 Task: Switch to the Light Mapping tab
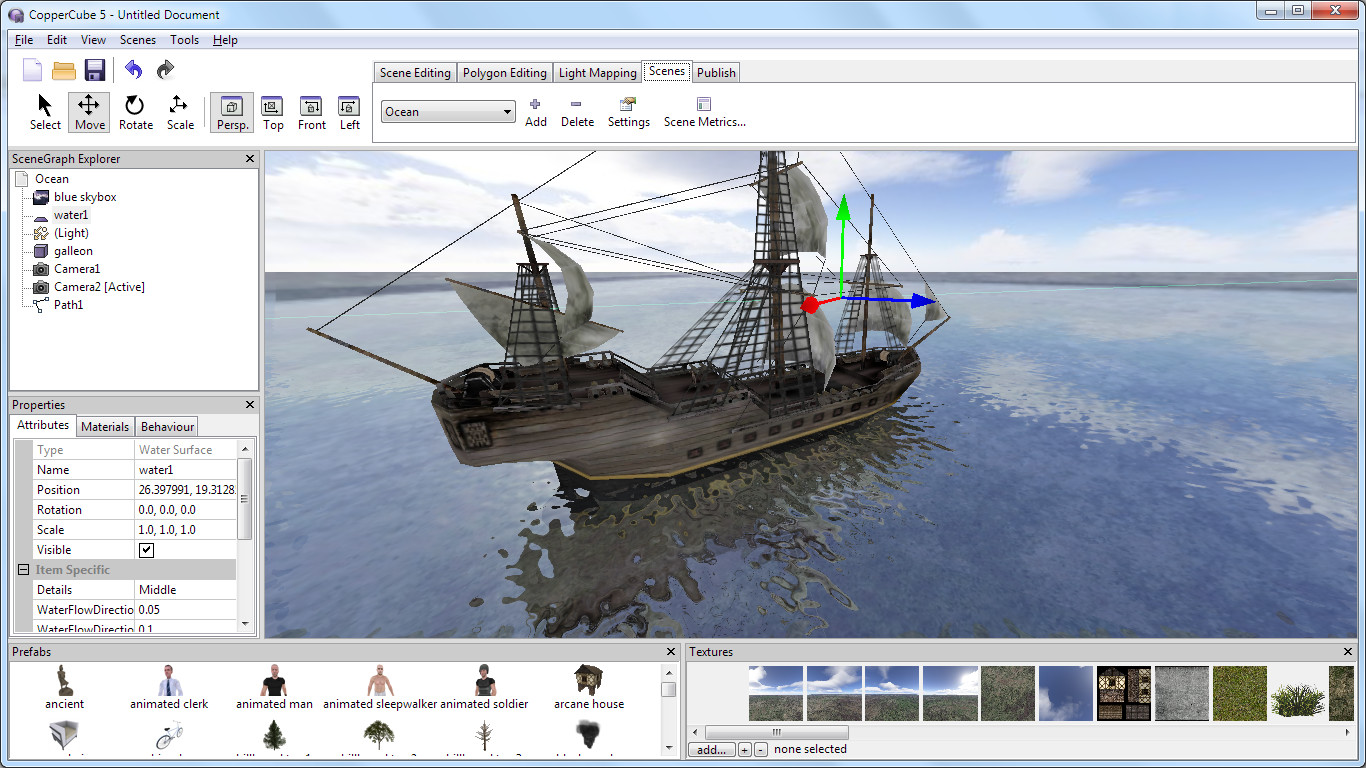(x=597, y=72)
